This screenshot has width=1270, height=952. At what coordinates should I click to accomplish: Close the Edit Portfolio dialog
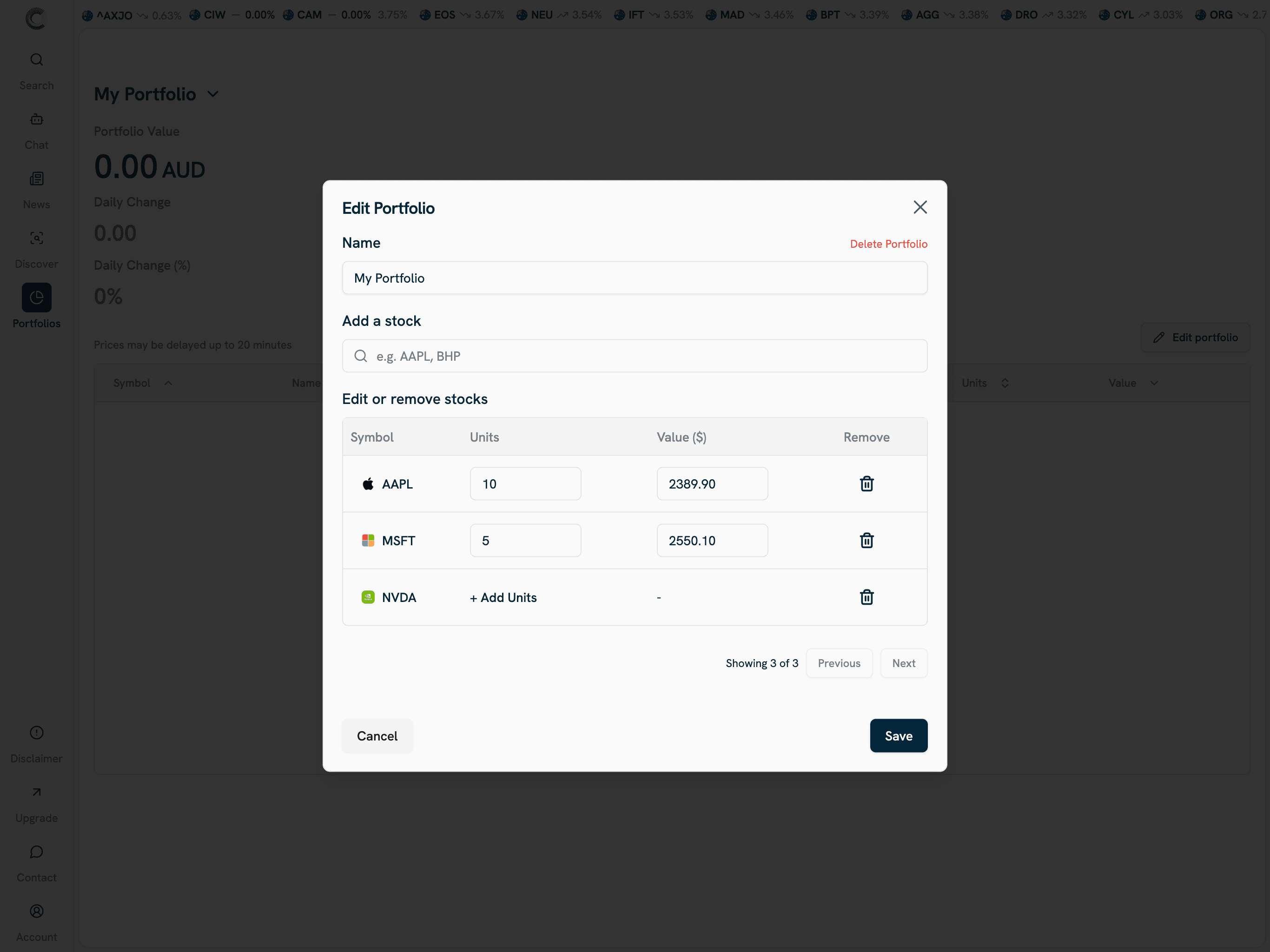coord(920,207)
